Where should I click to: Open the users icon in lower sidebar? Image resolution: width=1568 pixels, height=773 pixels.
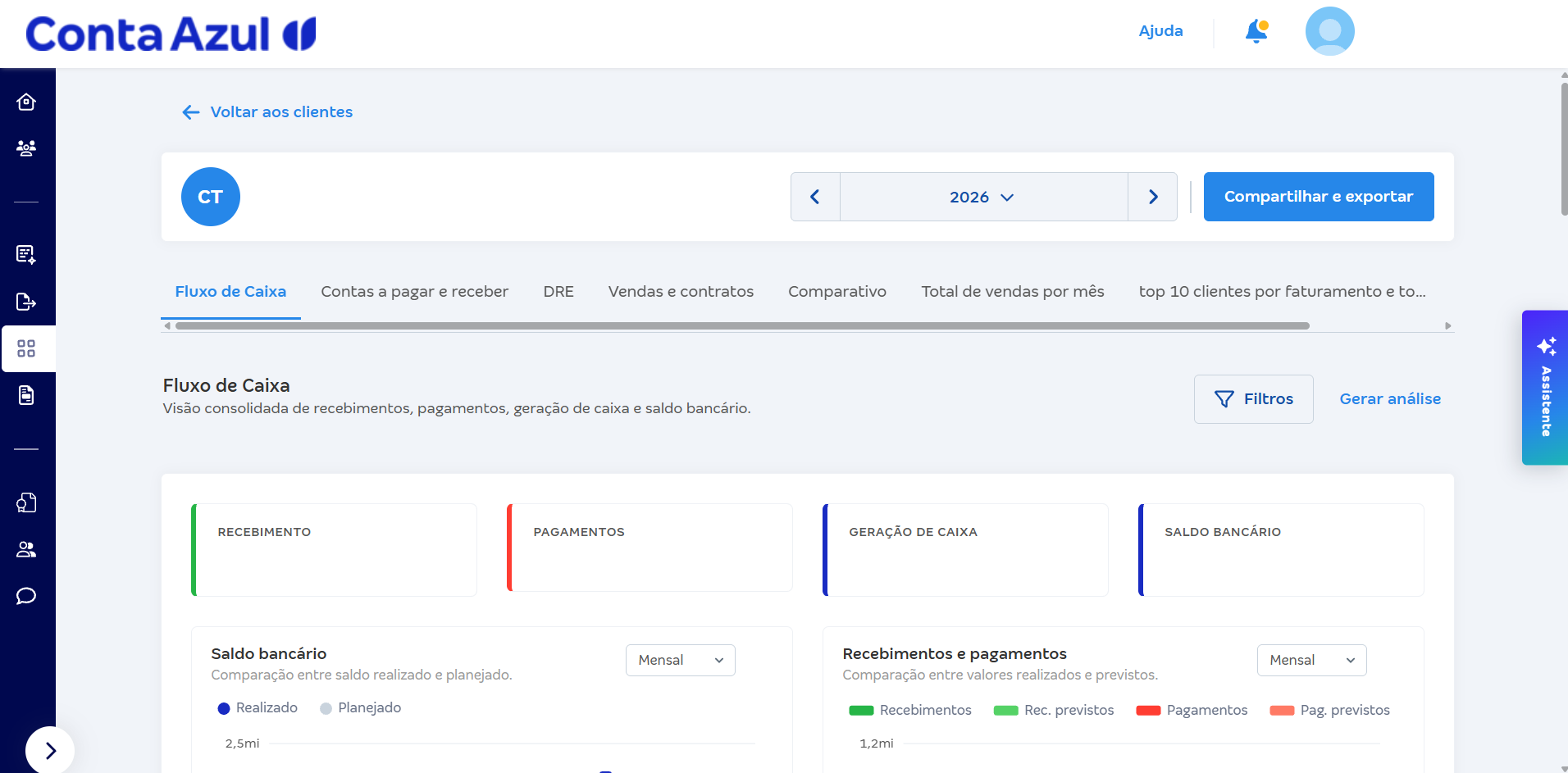point(26,549)
